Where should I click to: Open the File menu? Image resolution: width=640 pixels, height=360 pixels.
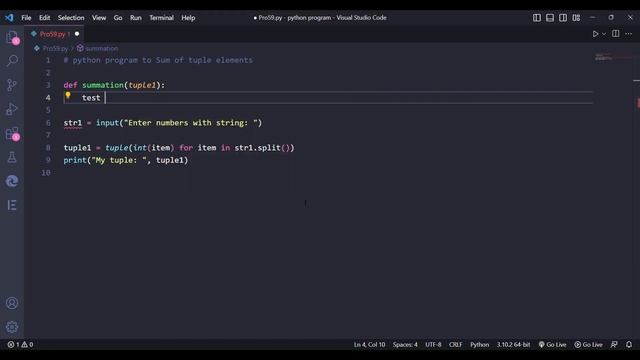[x=26, y=18]
